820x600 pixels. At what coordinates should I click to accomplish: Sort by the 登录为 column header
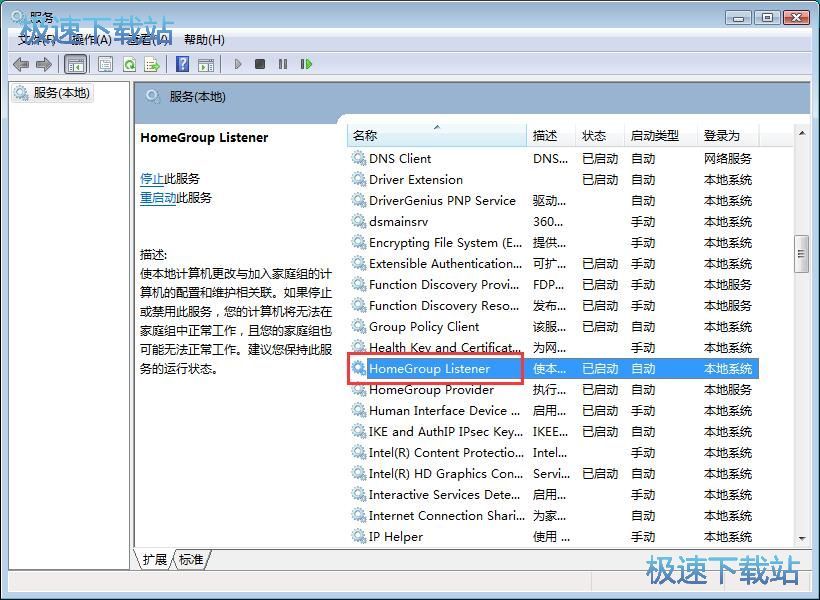click(x=728, y=135)
